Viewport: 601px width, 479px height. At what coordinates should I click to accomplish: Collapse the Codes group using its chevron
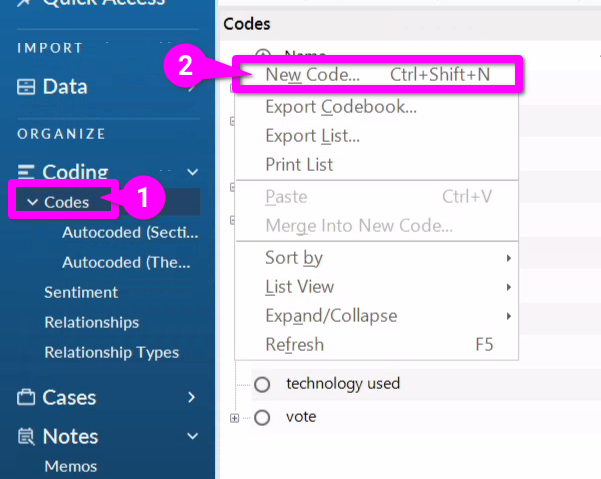click(x=33, y=202)
